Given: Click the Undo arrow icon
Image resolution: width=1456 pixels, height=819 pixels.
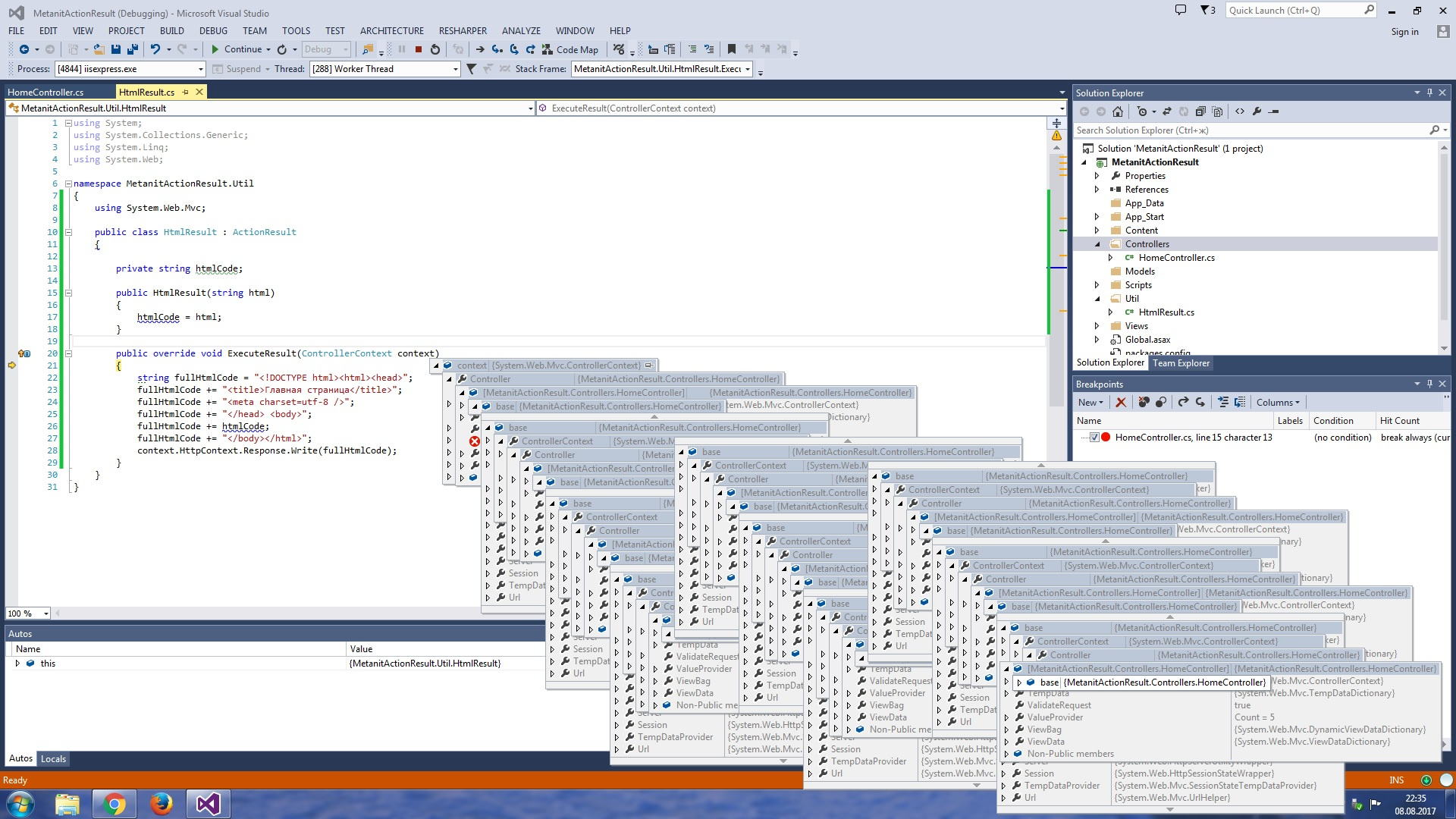Looking at the screenshot, I should (x=155, y=49).
